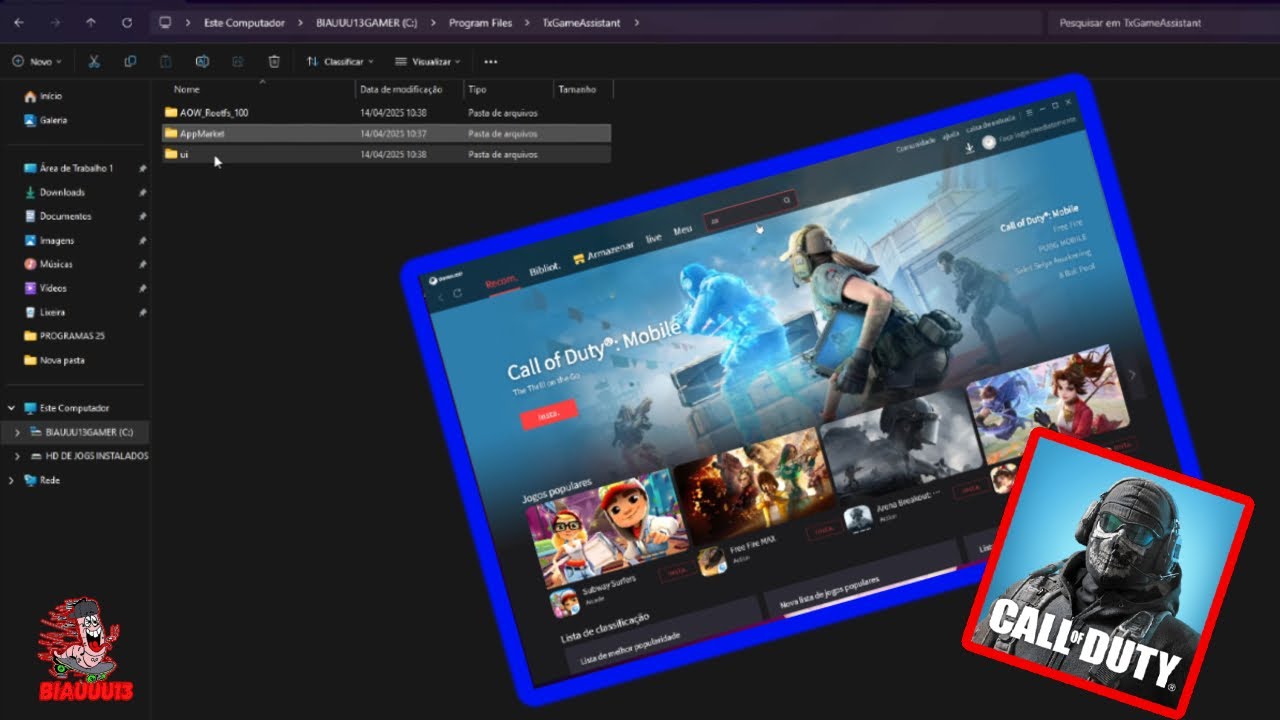Click Este Computador breadcrumb in address bar
Image resolution: width=1280 pixels, height=720 pixels.
pos(244,22)
